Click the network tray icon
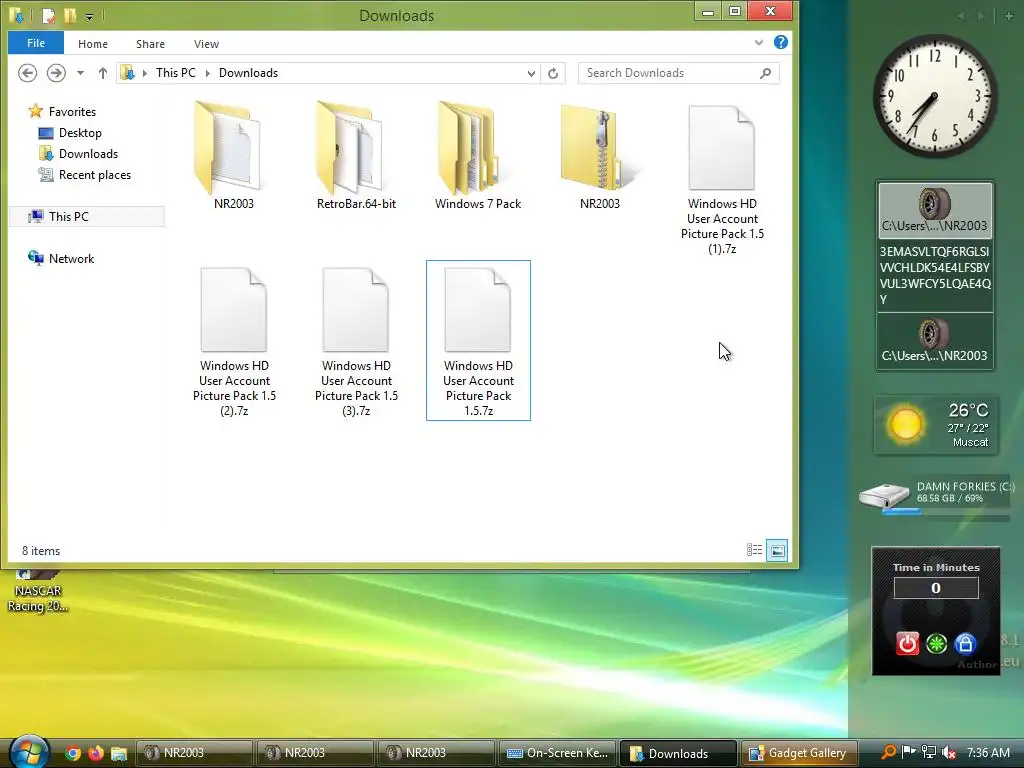This screenshot has height=768, width=1024. 929,753
